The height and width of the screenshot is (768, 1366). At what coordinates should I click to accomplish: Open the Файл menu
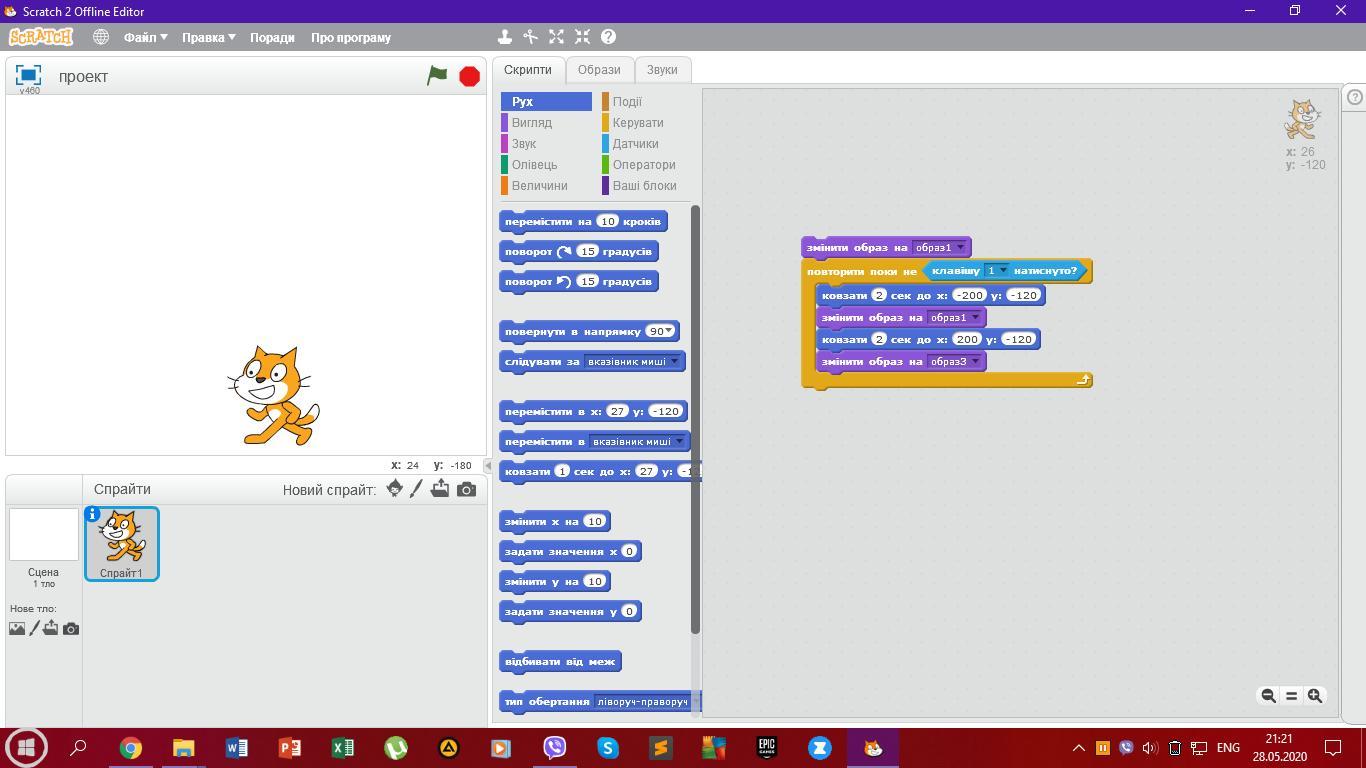point(146,37)
